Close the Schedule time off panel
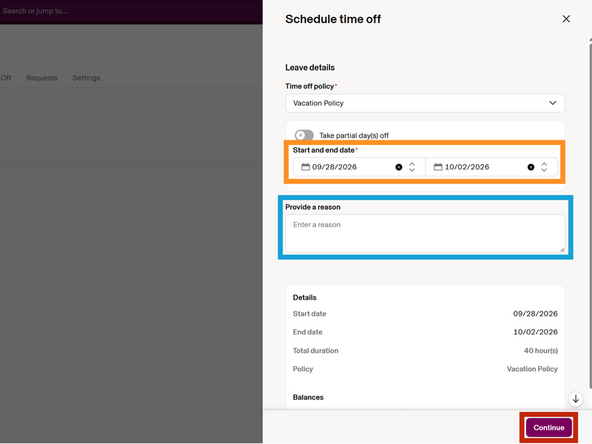 pos(566,19)
